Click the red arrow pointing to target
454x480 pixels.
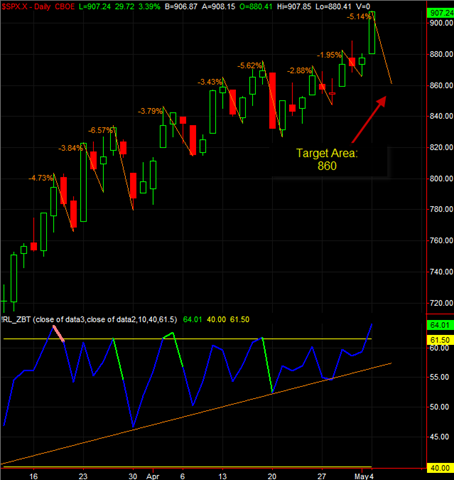pyautogui.click(x=369, y=120)
